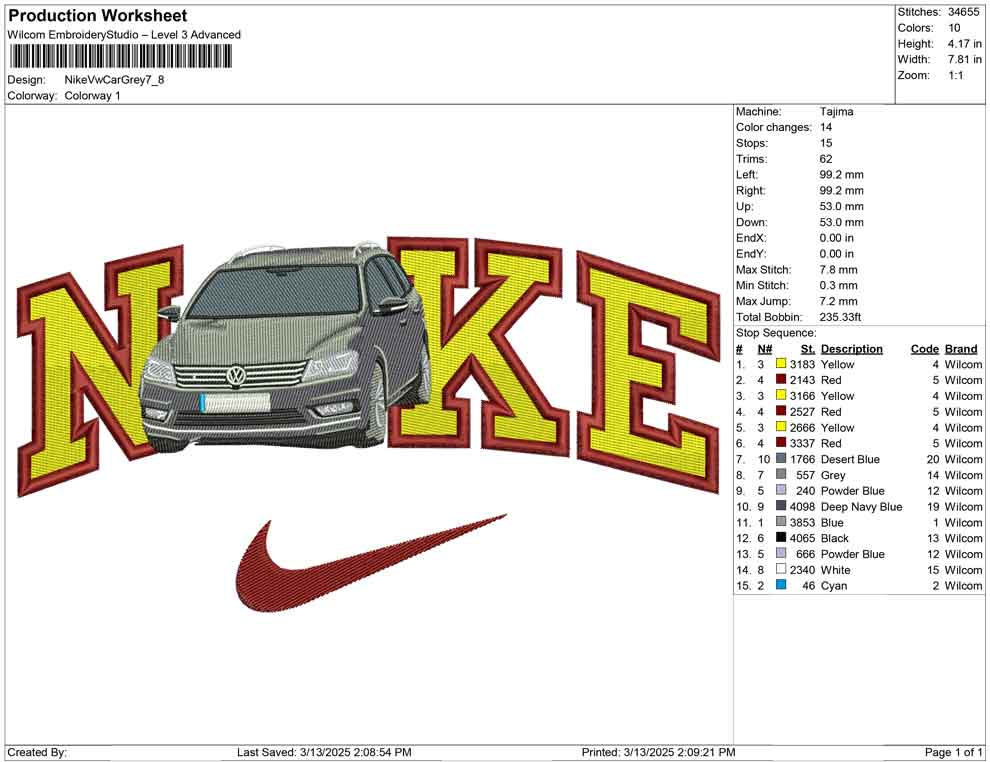
Task: Click the red swatch for stop 2 (2143)
Action: pos(781,379)
